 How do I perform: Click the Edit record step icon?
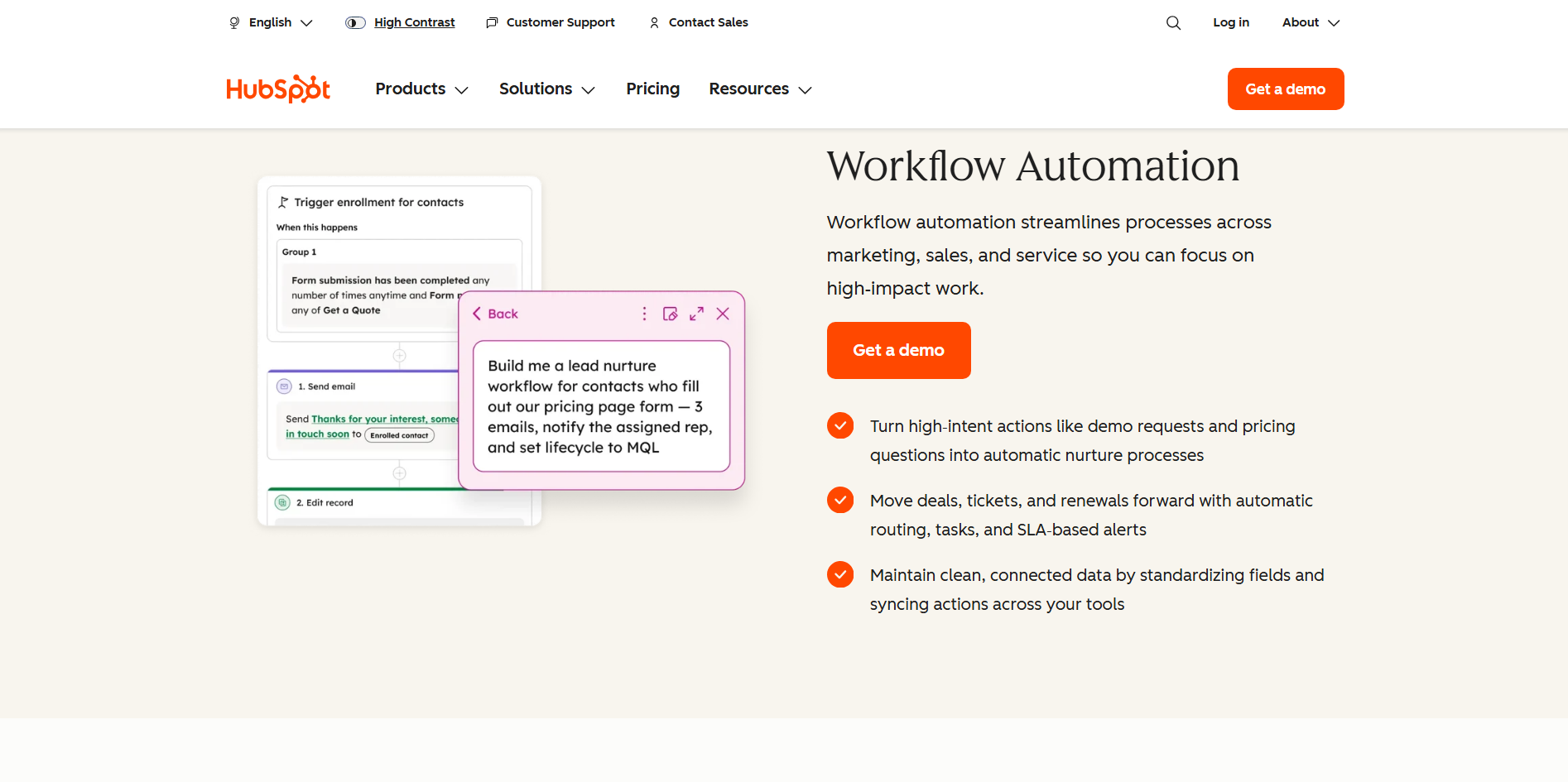[282, 502]
